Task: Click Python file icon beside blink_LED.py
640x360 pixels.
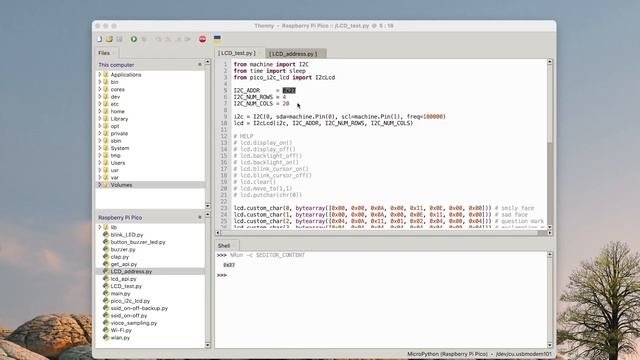Action: click(x=106, y=235)
